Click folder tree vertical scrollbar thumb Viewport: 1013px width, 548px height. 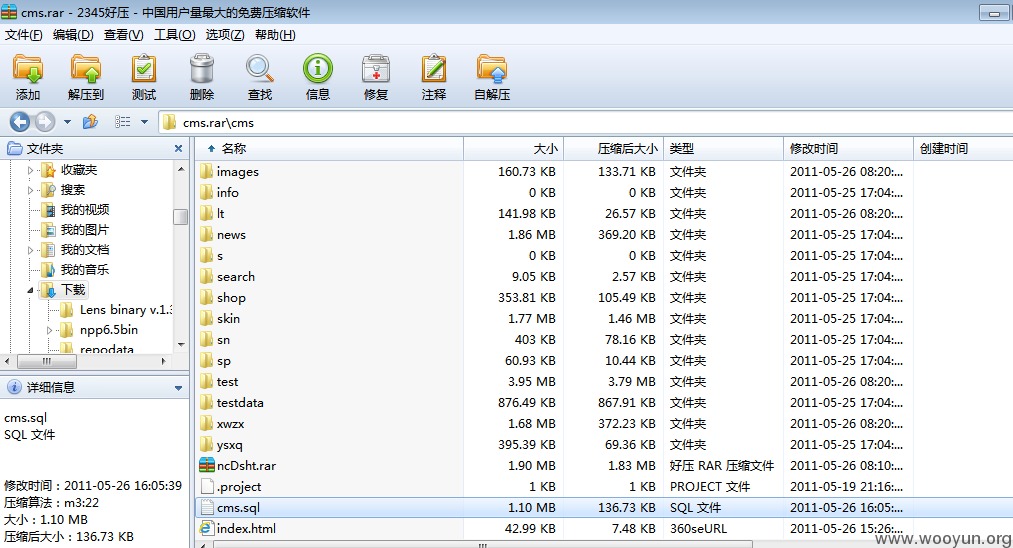tap(181, 216)
